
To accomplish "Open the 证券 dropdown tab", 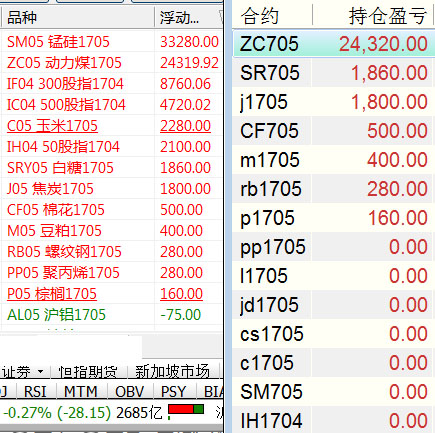I will coord(23,372).
